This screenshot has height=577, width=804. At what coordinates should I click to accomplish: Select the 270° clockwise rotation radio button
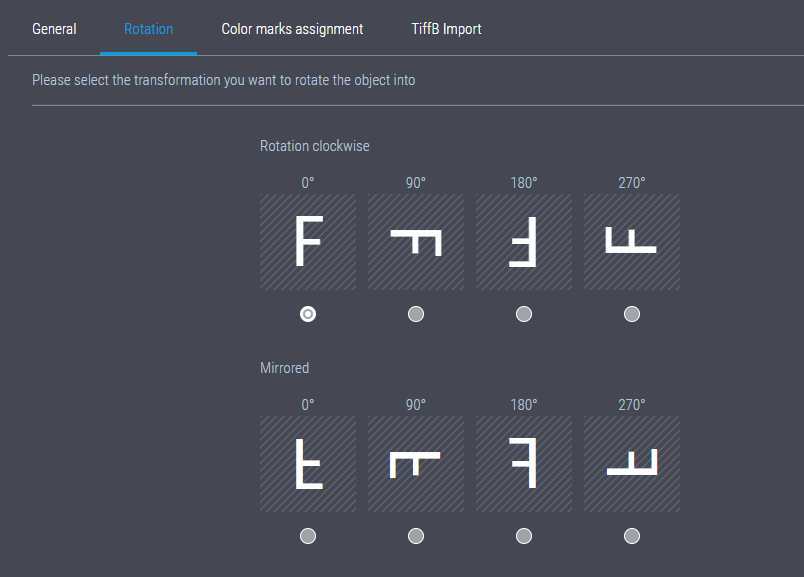(631, 313)
